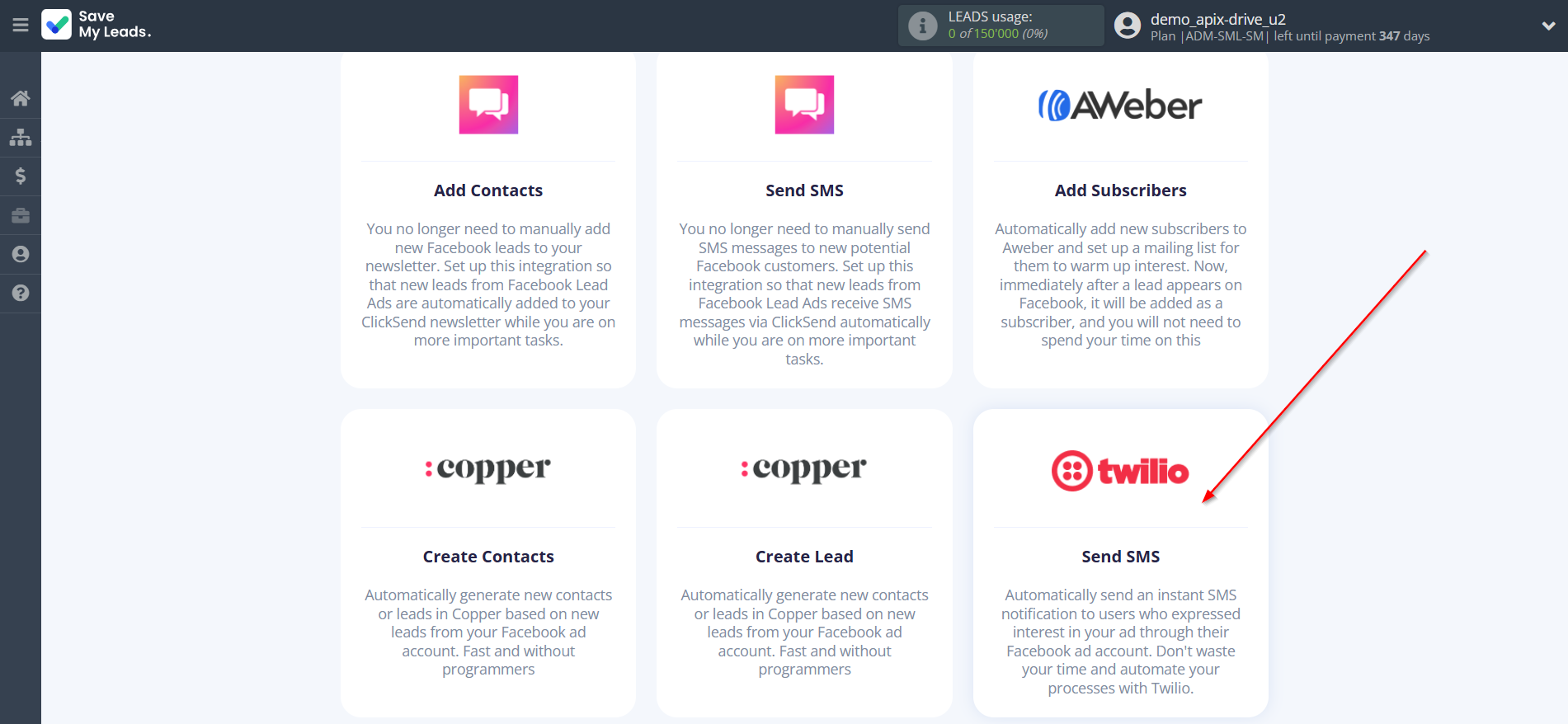Click the demo_apix-drive_u2 account name
This screenshot has width=1568, height=724.
[x=1217, y=19]
